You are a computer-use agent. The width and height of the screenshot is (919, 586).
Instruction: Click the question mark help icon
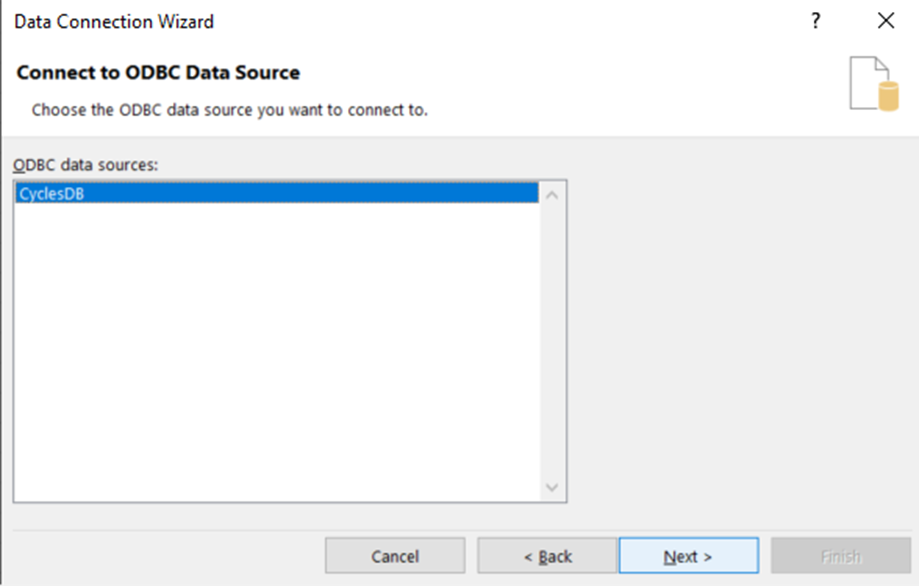(816, 21)
